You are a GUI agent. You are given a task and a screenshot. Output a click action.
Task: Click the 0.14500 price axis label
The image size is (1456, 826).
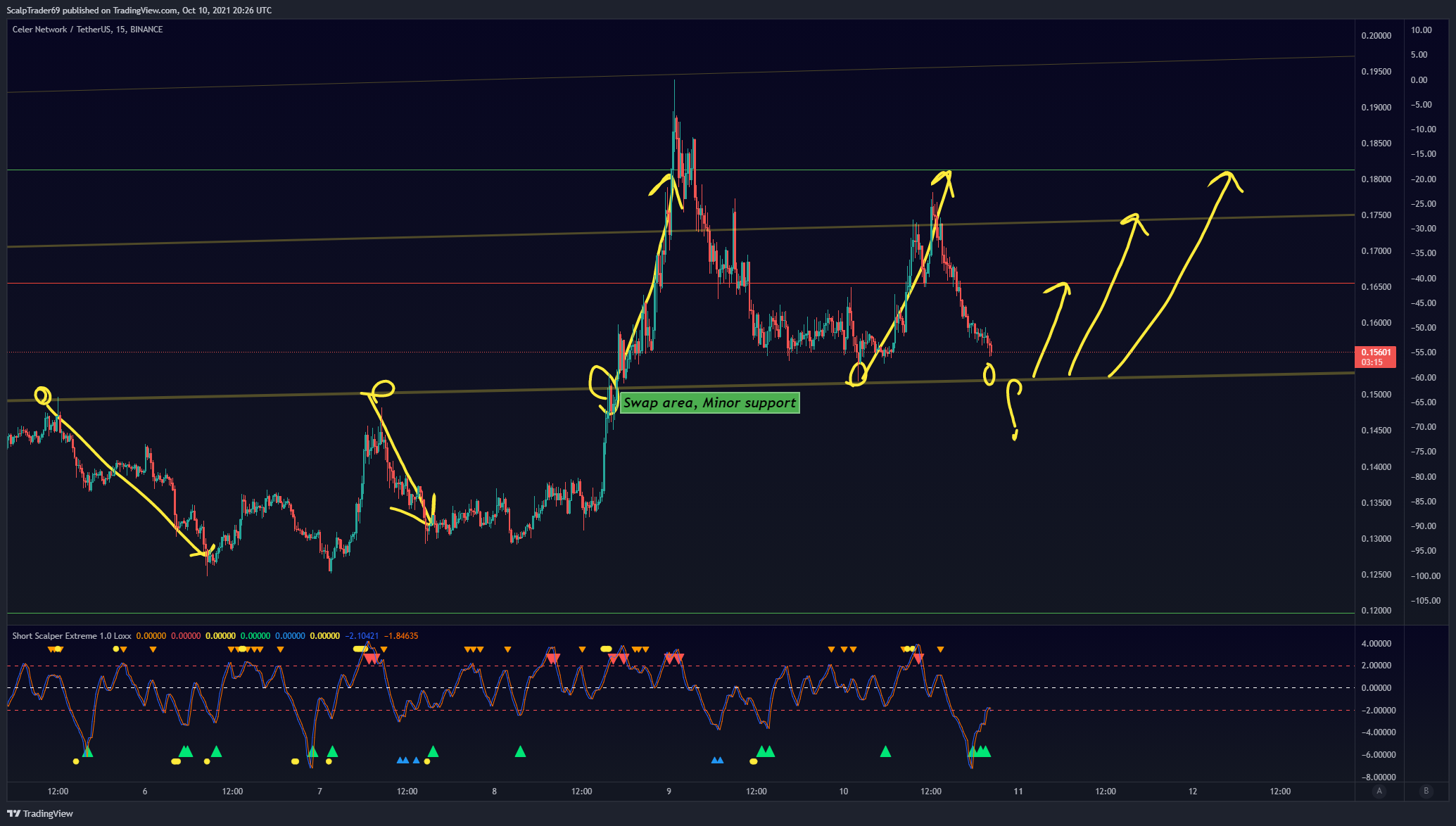tap(1376, 431)
